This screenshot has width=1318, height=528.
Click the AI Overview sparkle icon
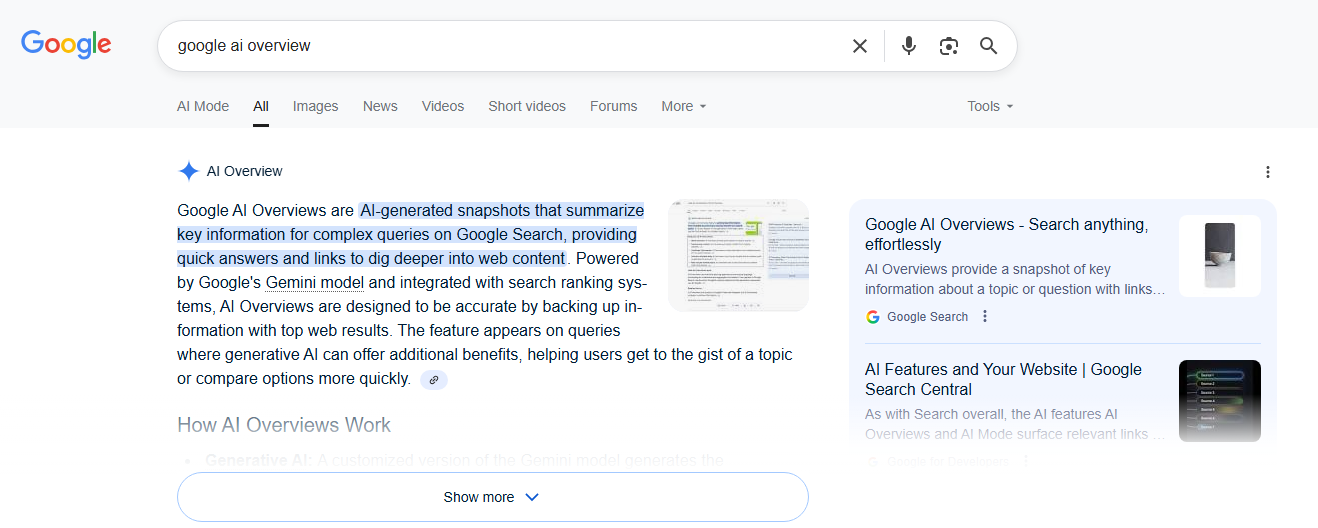coord(188,171)
